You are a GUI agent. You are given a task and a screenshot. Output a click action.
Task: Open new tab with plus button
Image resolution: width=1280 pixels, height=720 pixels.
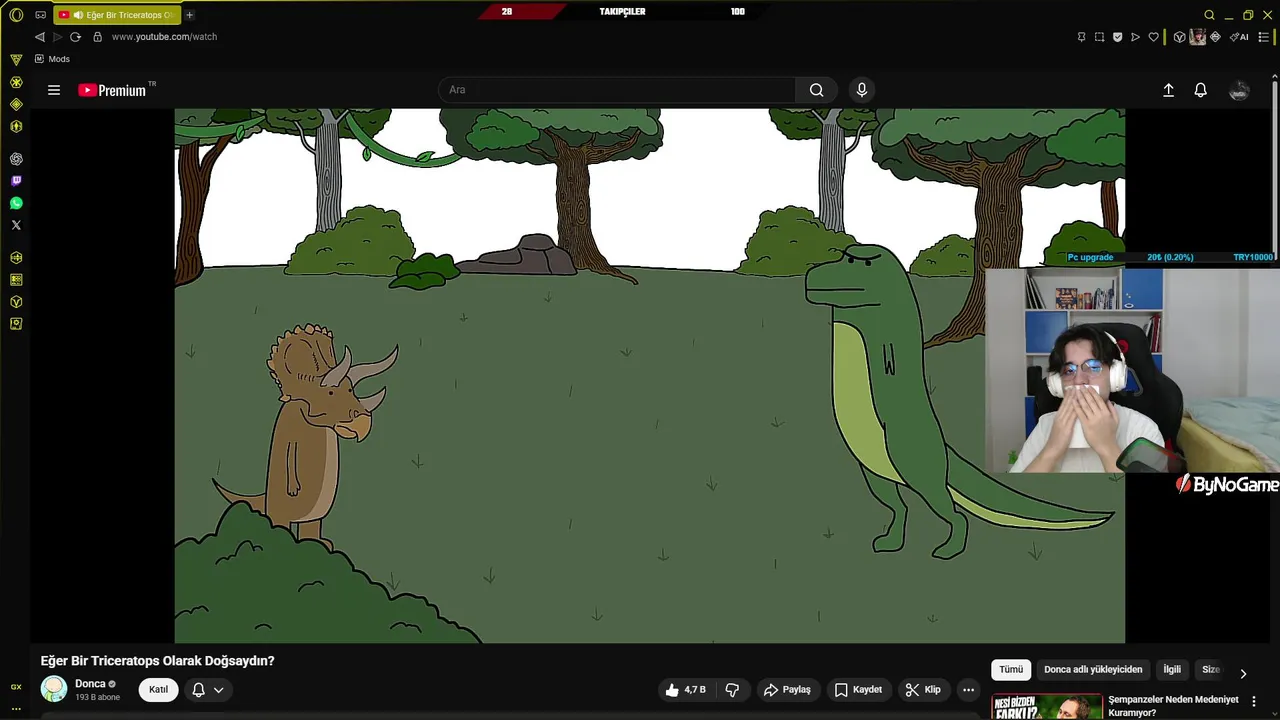pyautogui.click(x=189, y=15)
